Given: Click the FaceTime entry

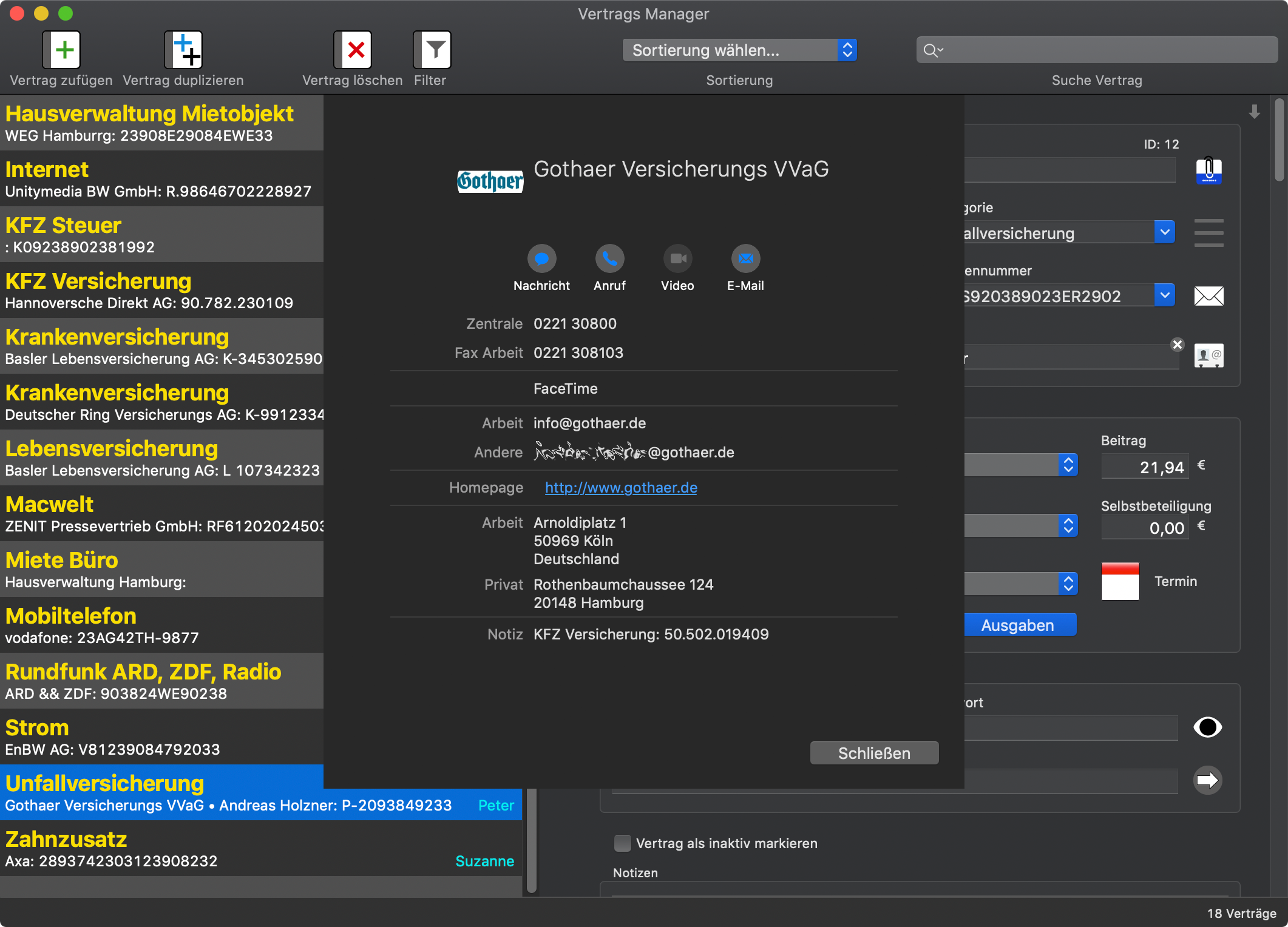Looking at the screenshot, I should (x=565, y=389).
